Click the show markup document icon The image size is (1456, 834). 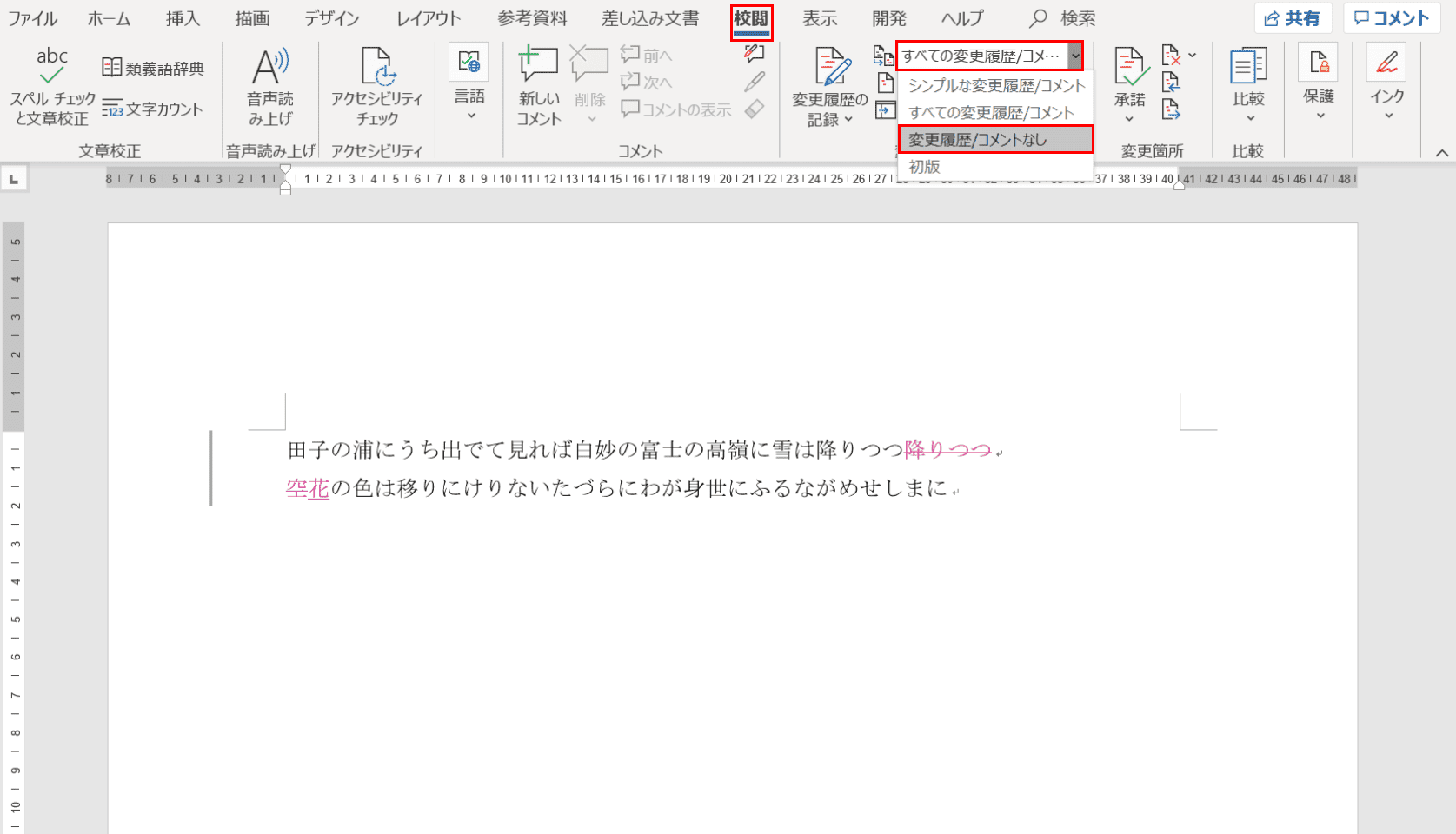pos(885,83)
